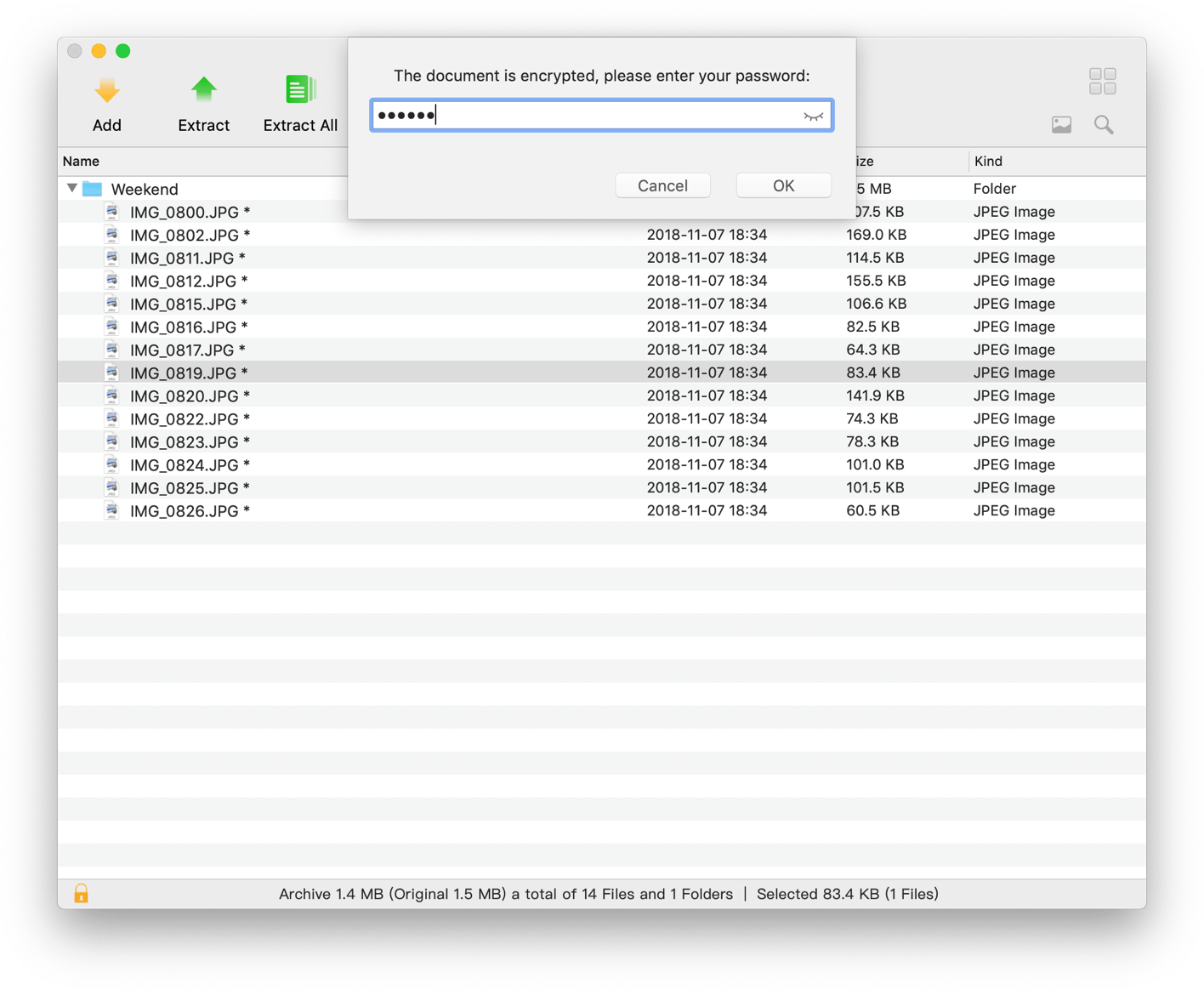This screenshot has width=1204, height=990.
Task: Click the search magnifier icon
Action: click(x=1104, y=125)
